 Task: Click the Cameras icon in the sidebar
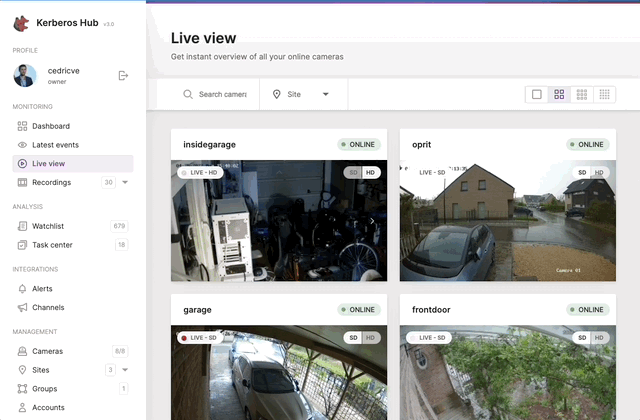tap(22, 351)
